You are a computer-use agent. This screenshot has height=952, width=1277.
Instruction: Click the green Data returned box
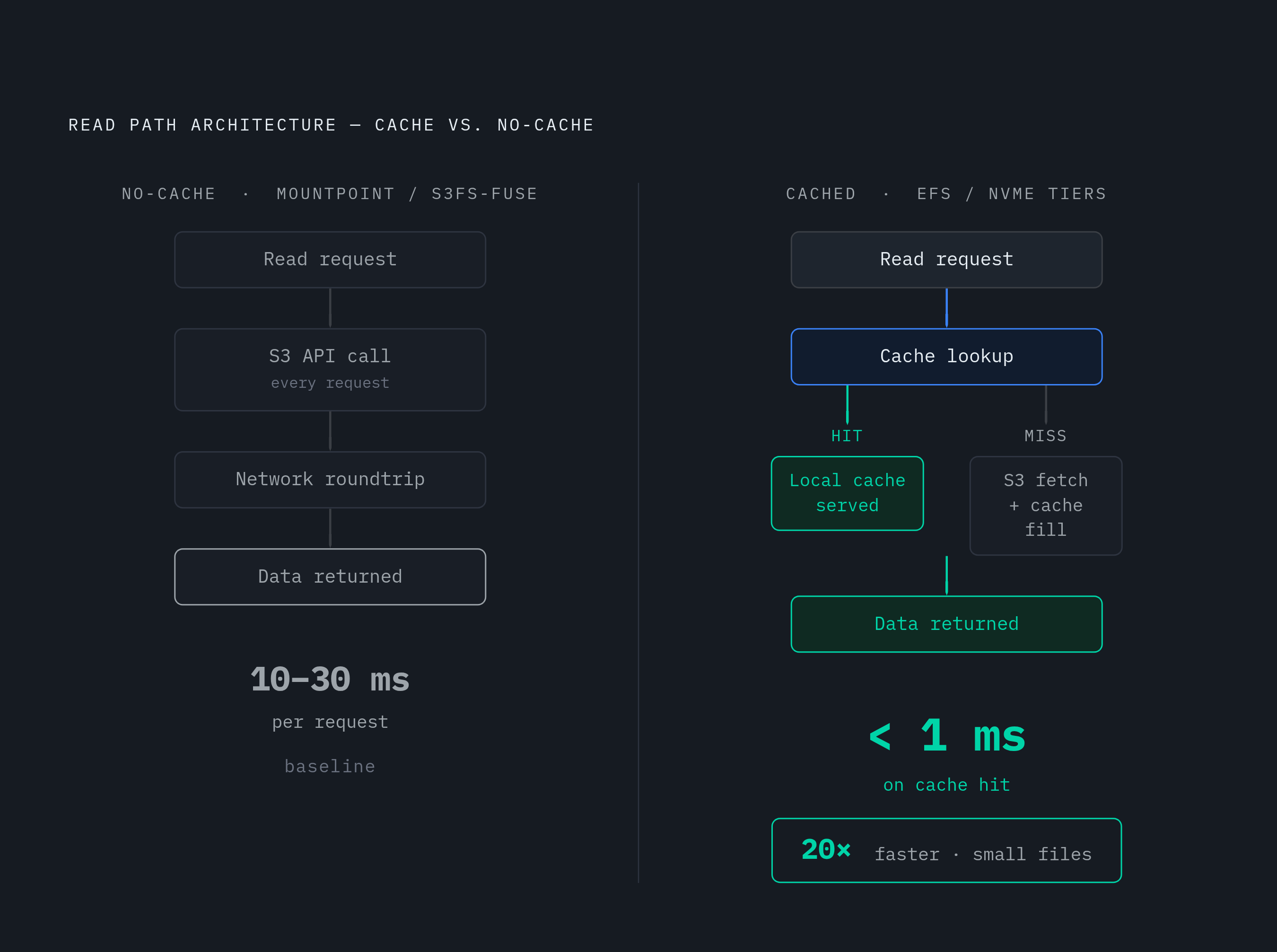(946, 624)
